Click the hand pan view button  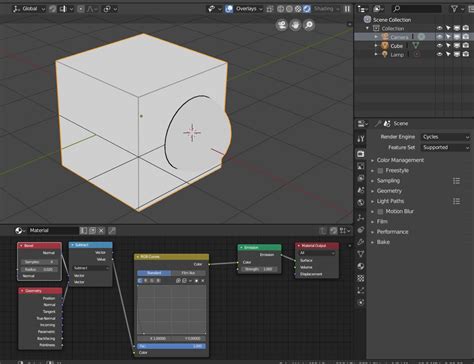click(295, 25)
